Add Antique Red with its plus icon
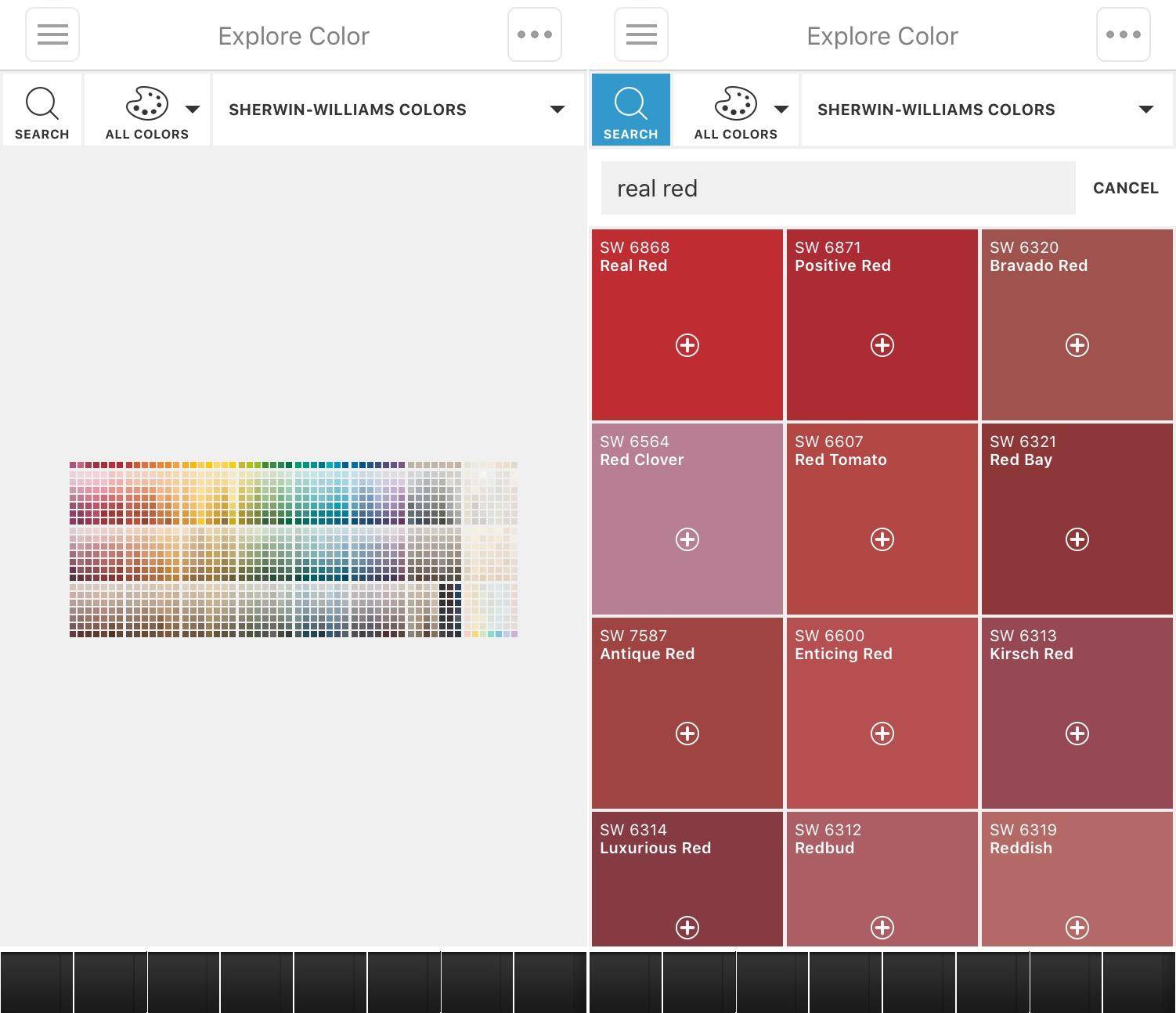Image resolution: width=1176 pixels, height=1013 pixels. click(x=687, y=734)
